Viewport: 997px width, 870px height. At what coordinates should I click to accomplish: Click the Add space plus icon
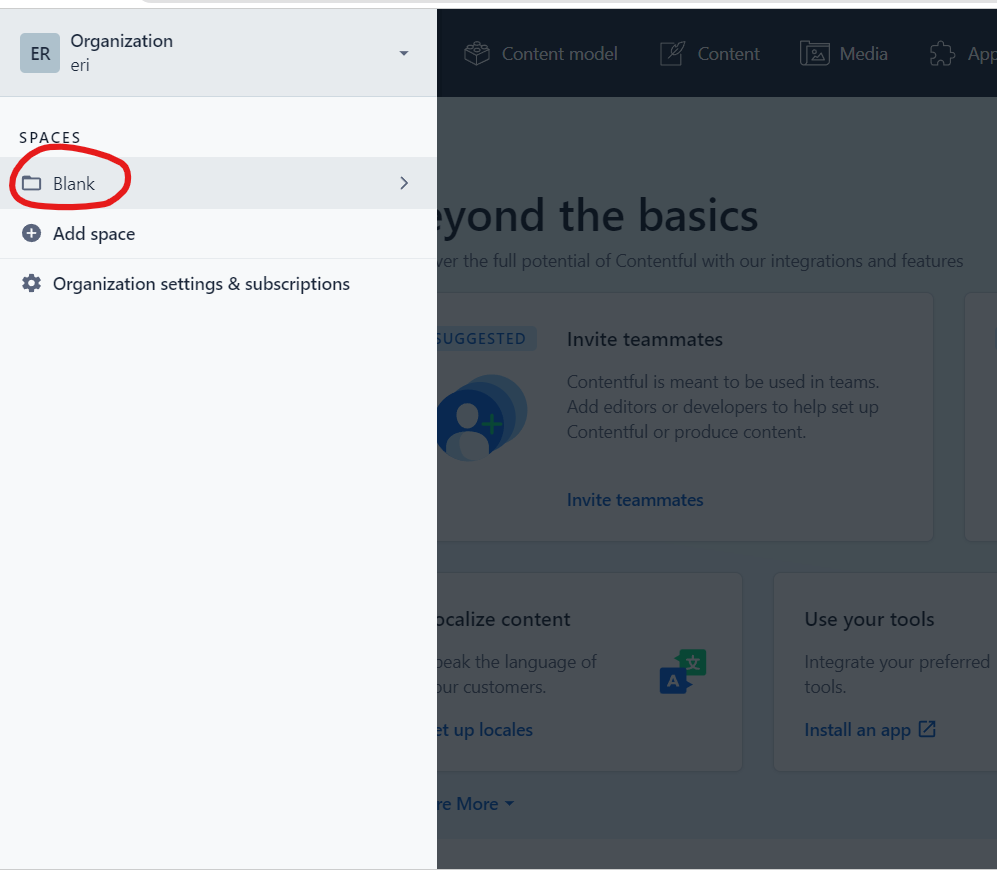(32, 233)
